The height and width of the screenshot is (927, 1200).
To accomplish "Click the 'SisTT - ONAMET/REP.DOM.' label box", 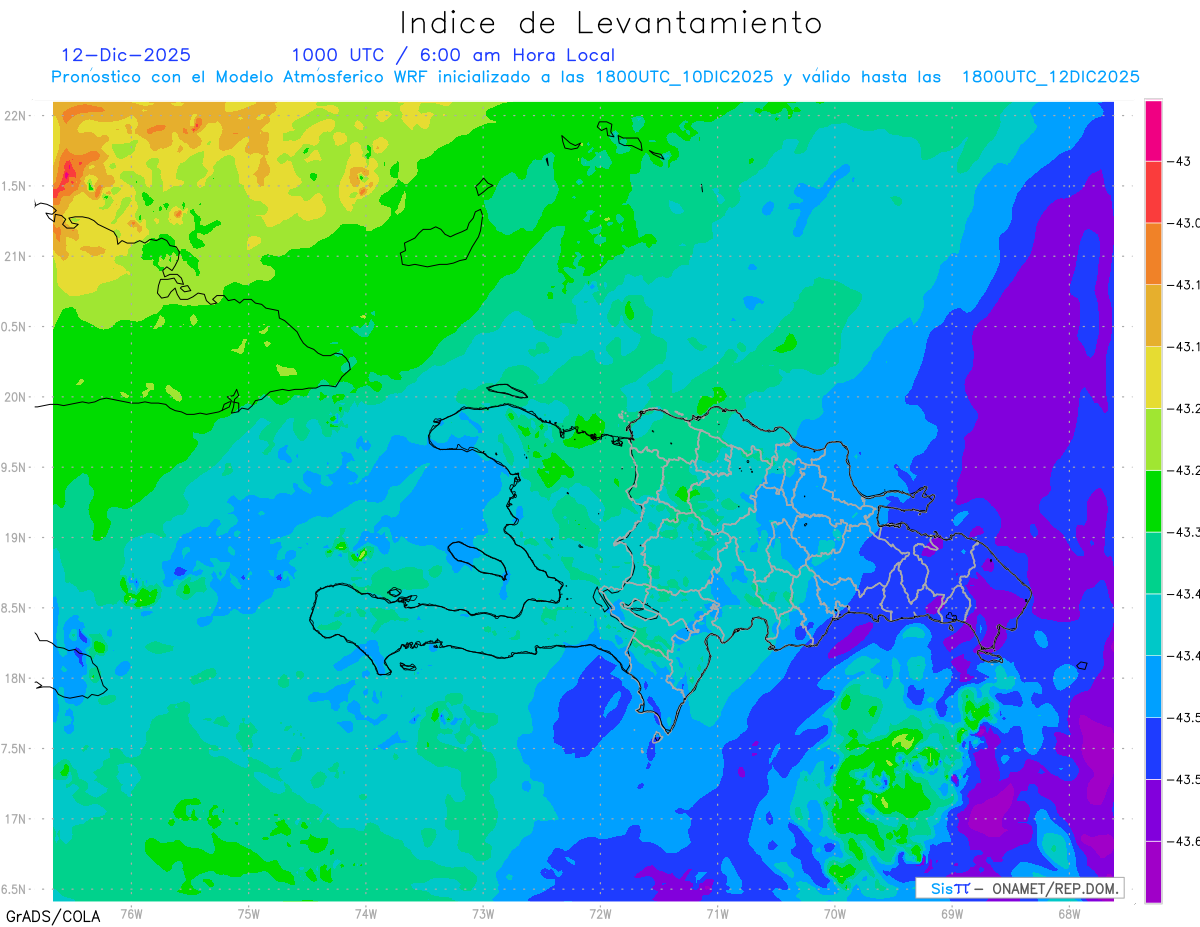I will pyautogui.click(x=1020, y=888).
